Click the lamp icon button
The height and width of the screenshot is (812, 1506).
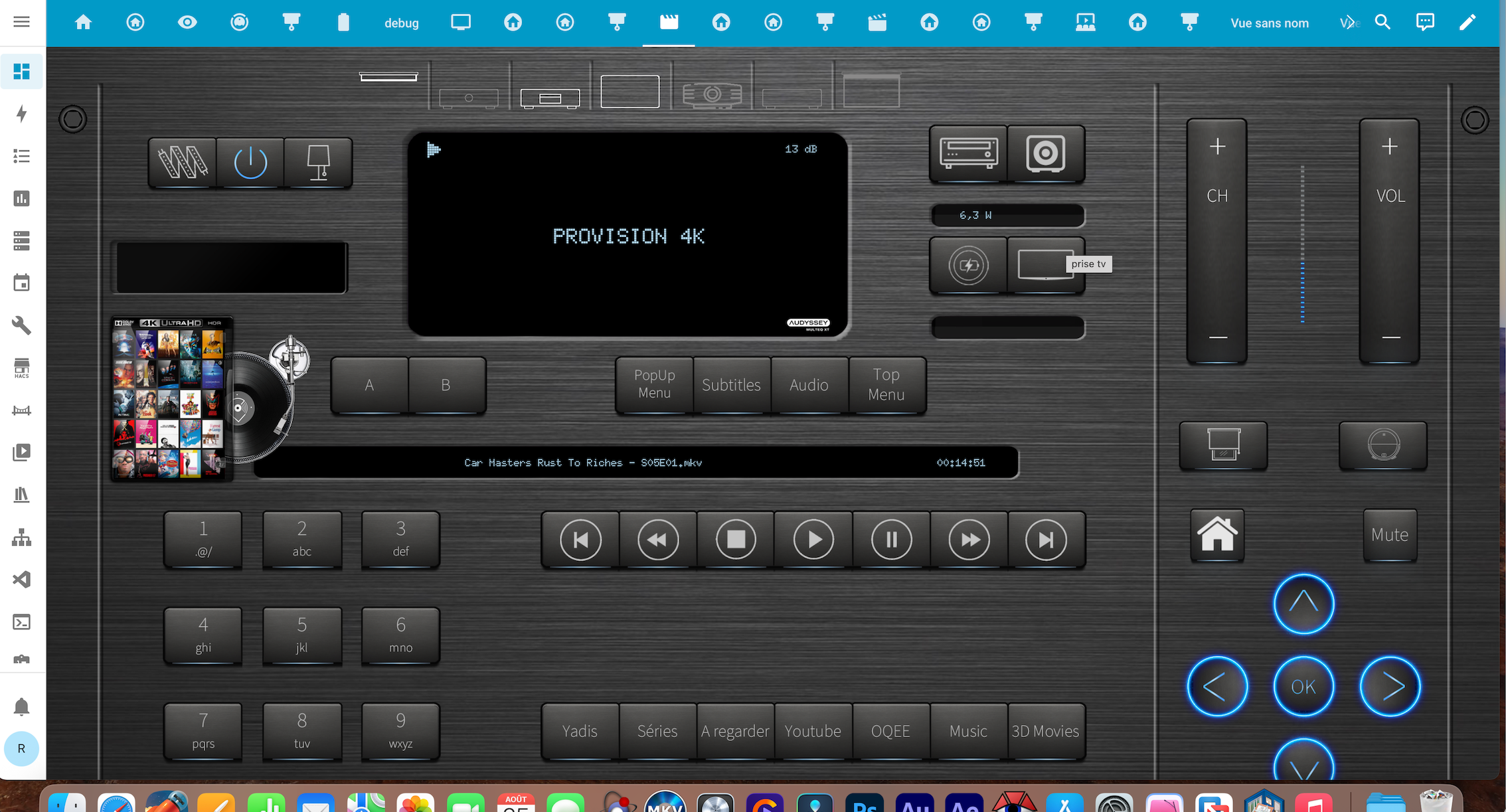(x=318, y=163)
